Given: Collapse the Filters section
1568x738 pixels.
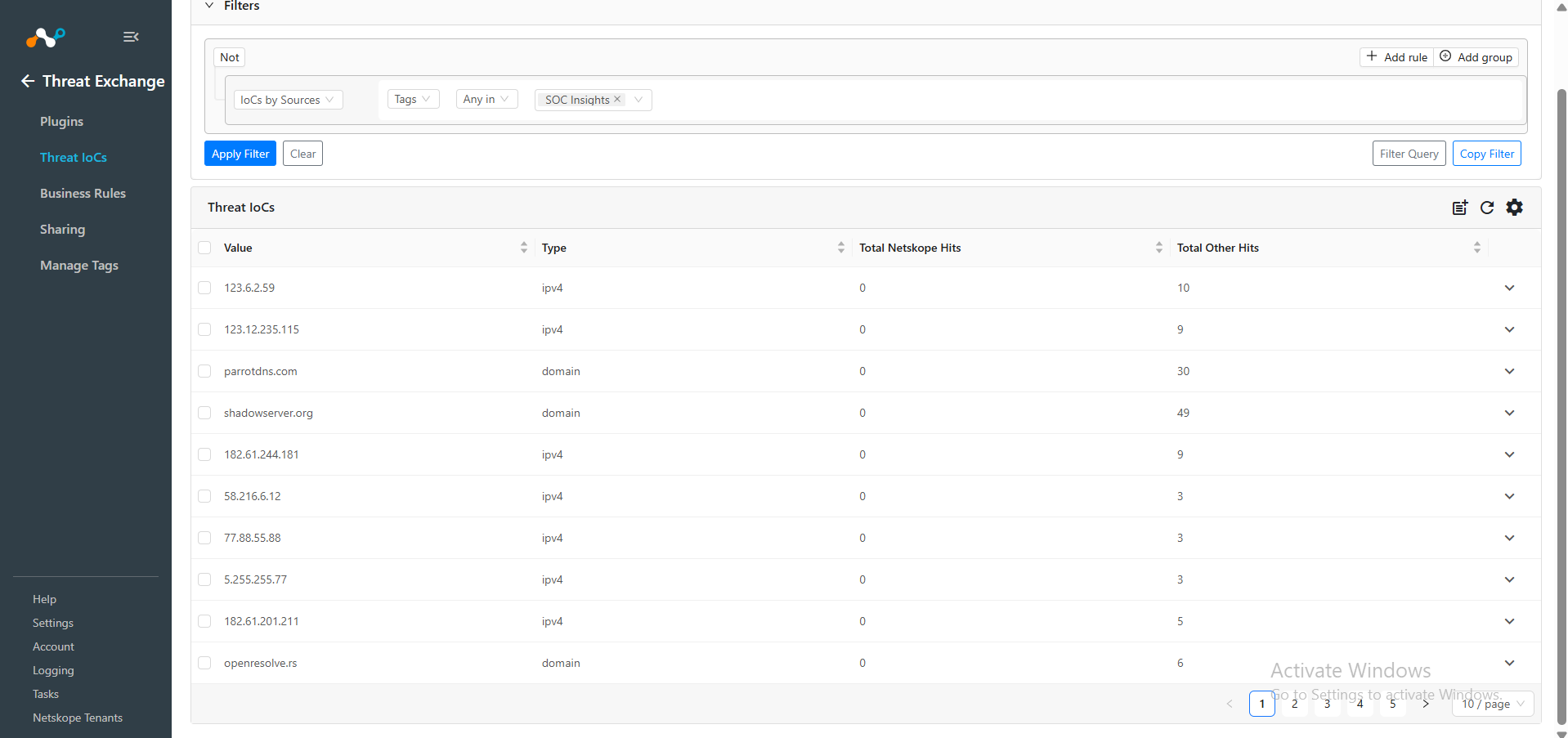Looking at the screenshot, I should point(209,6).
